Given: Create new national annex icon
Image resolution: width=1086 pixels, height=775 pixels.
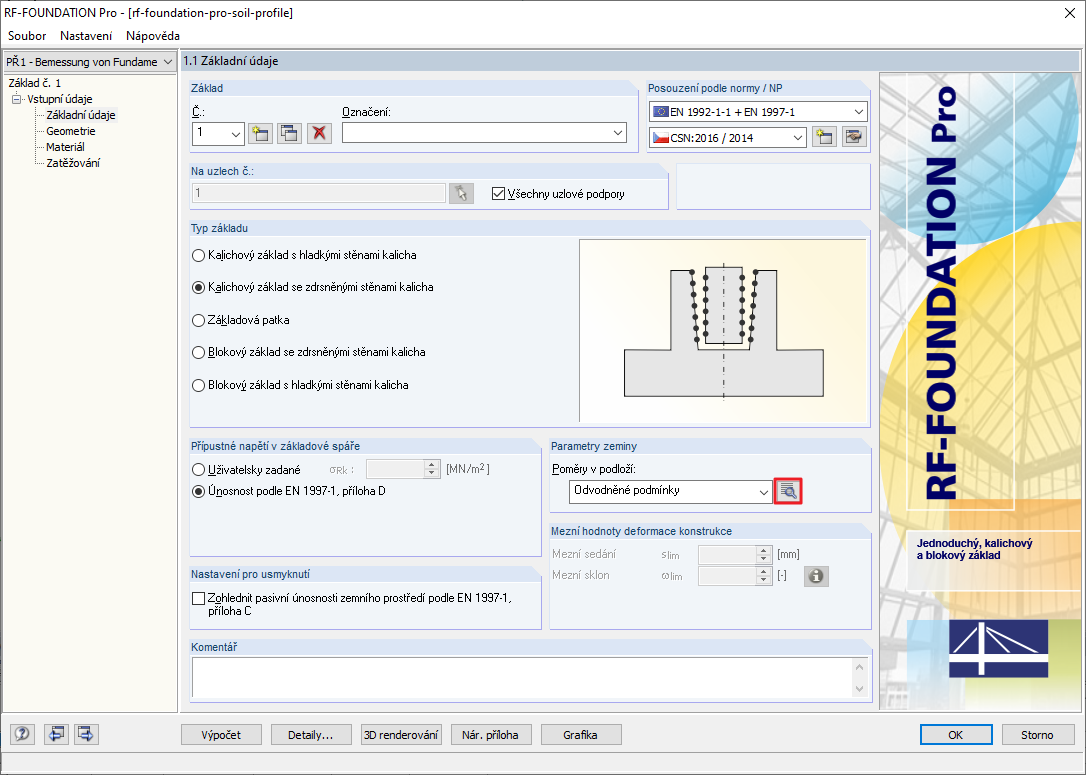Looking at the screenshot, I should (x=824, y=137).
